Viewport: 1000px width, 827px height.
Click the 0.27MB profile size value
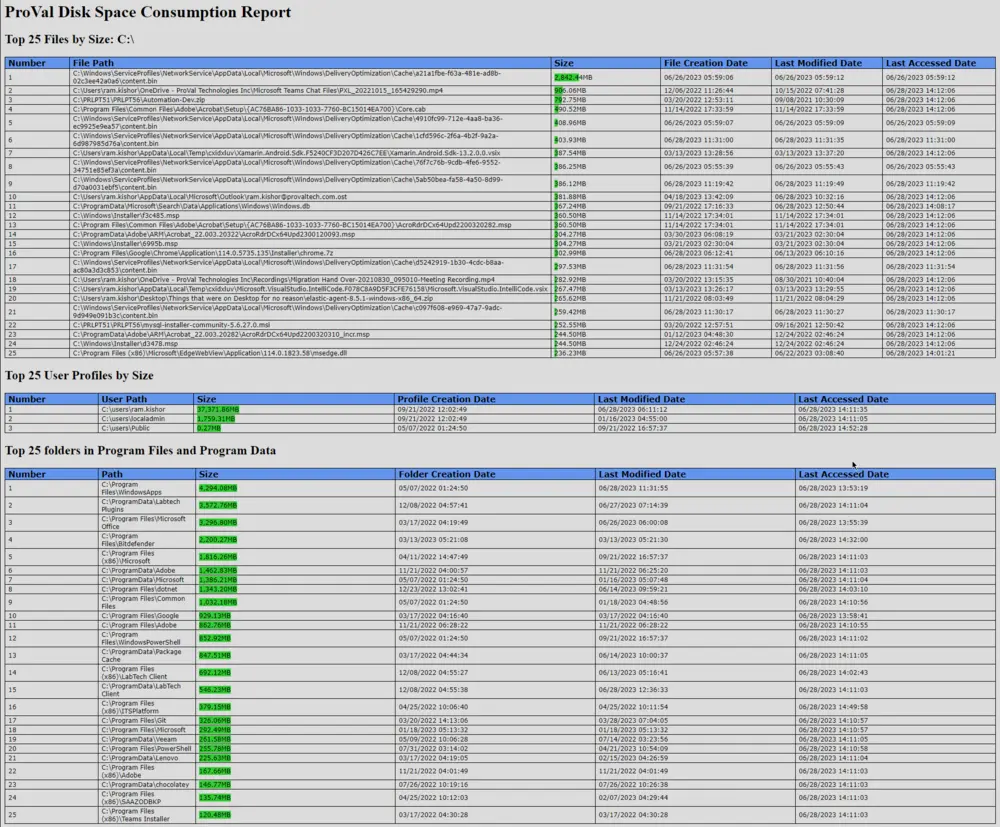(209, 428)
